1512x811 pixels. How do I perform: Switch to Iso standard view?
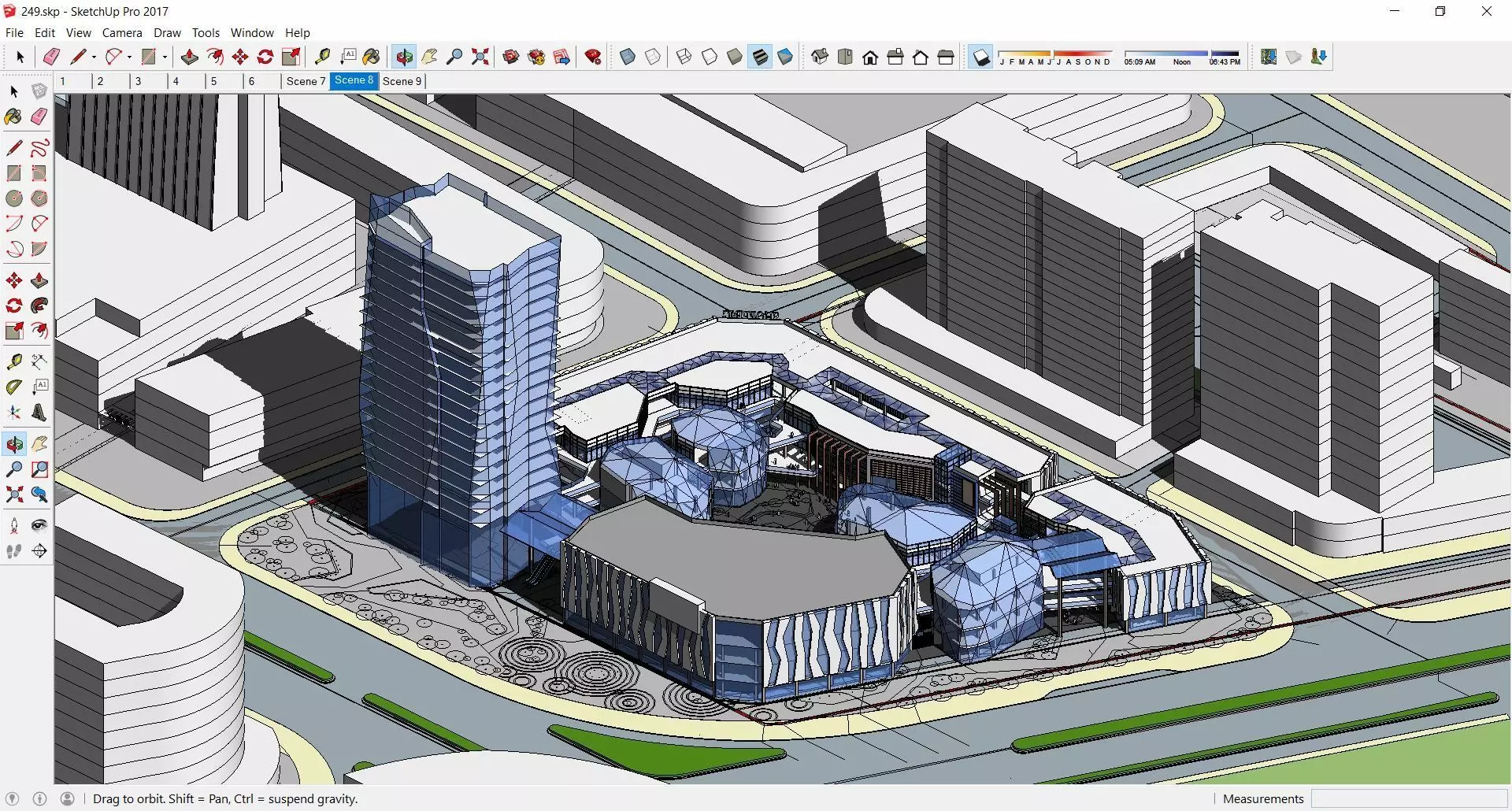820,57
